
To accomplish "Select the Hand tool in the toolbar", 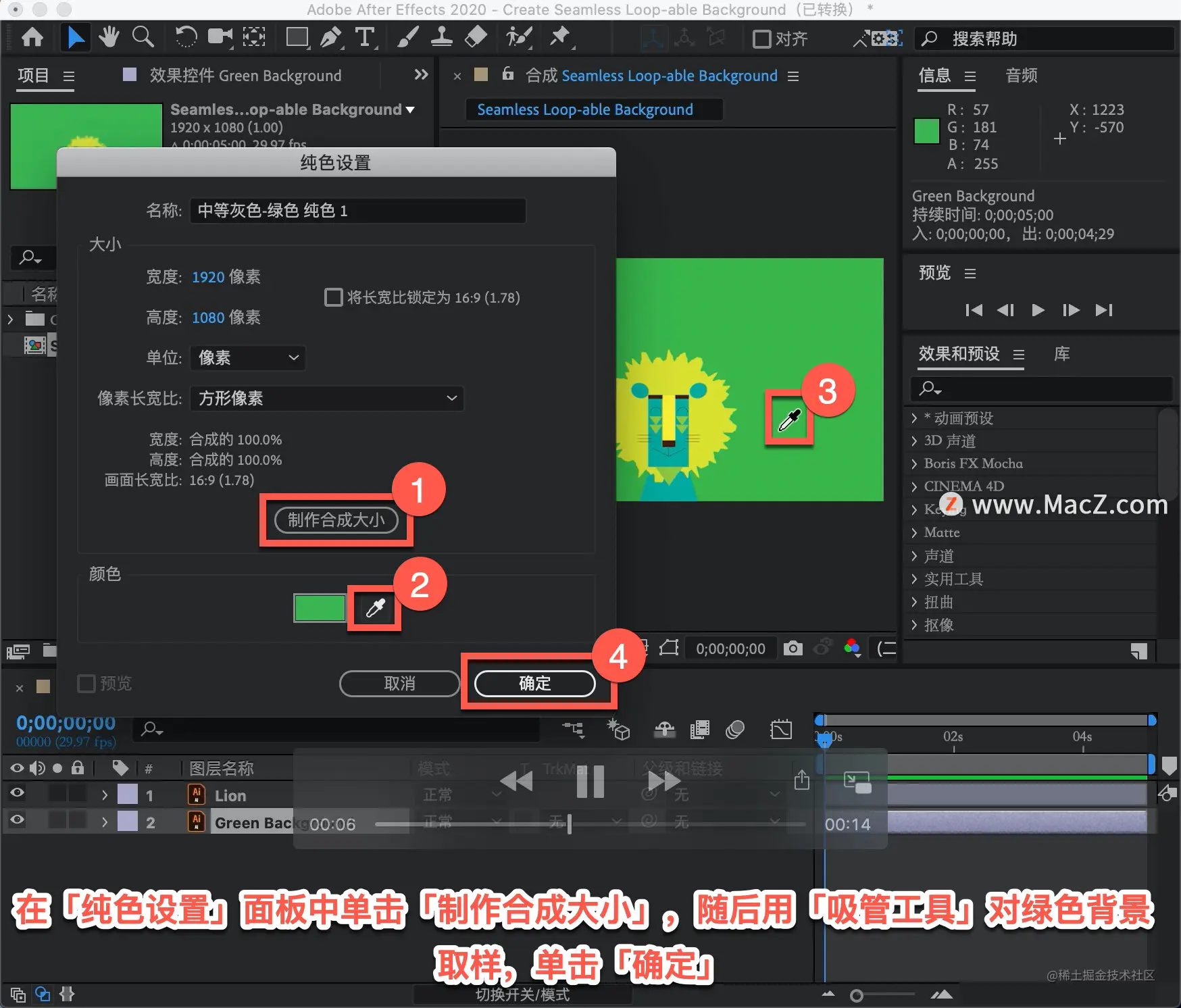I will [108, 37].
